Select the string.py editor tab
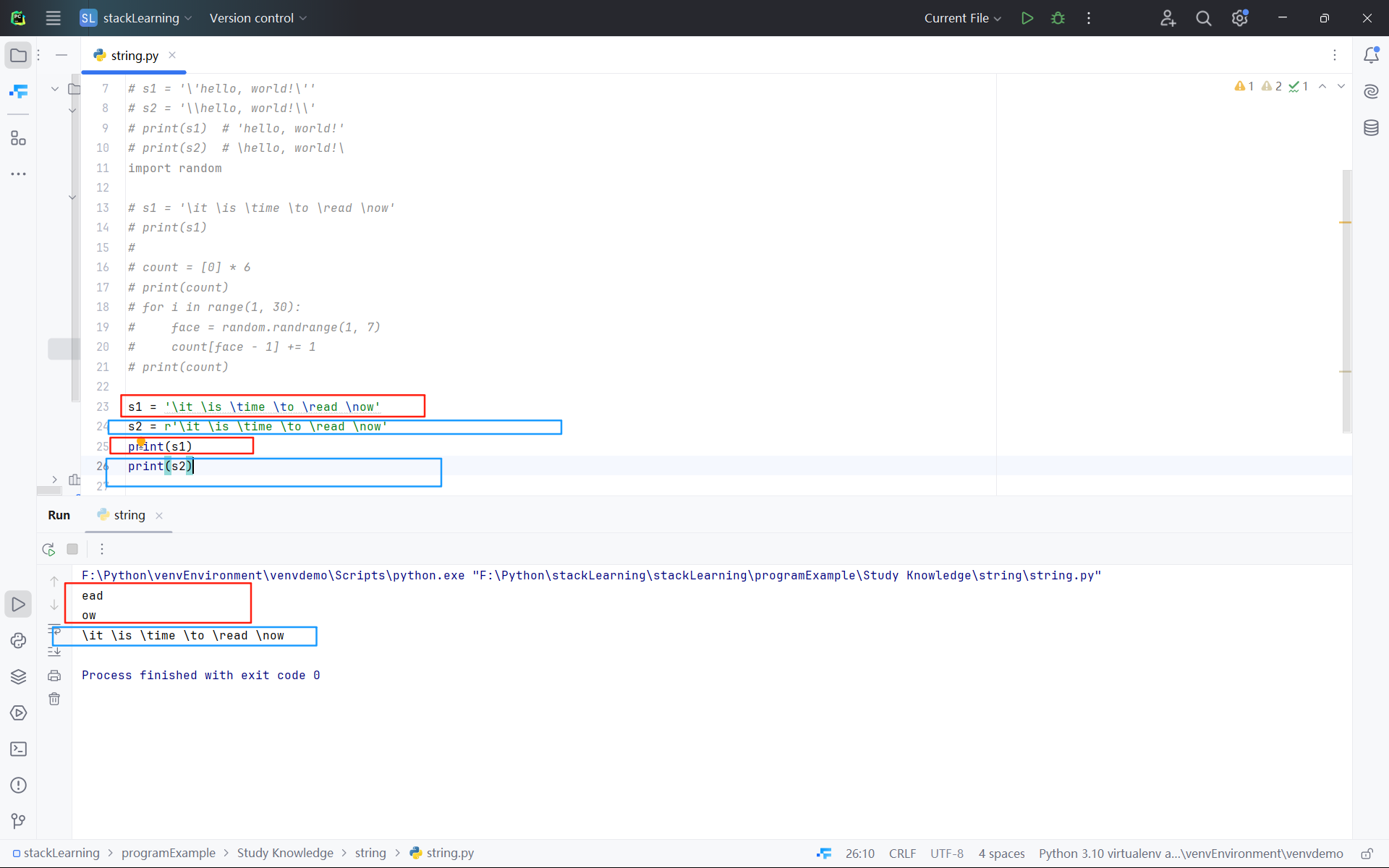The height and width of the screenshot is (868, 1389). (x=135, y=56)
